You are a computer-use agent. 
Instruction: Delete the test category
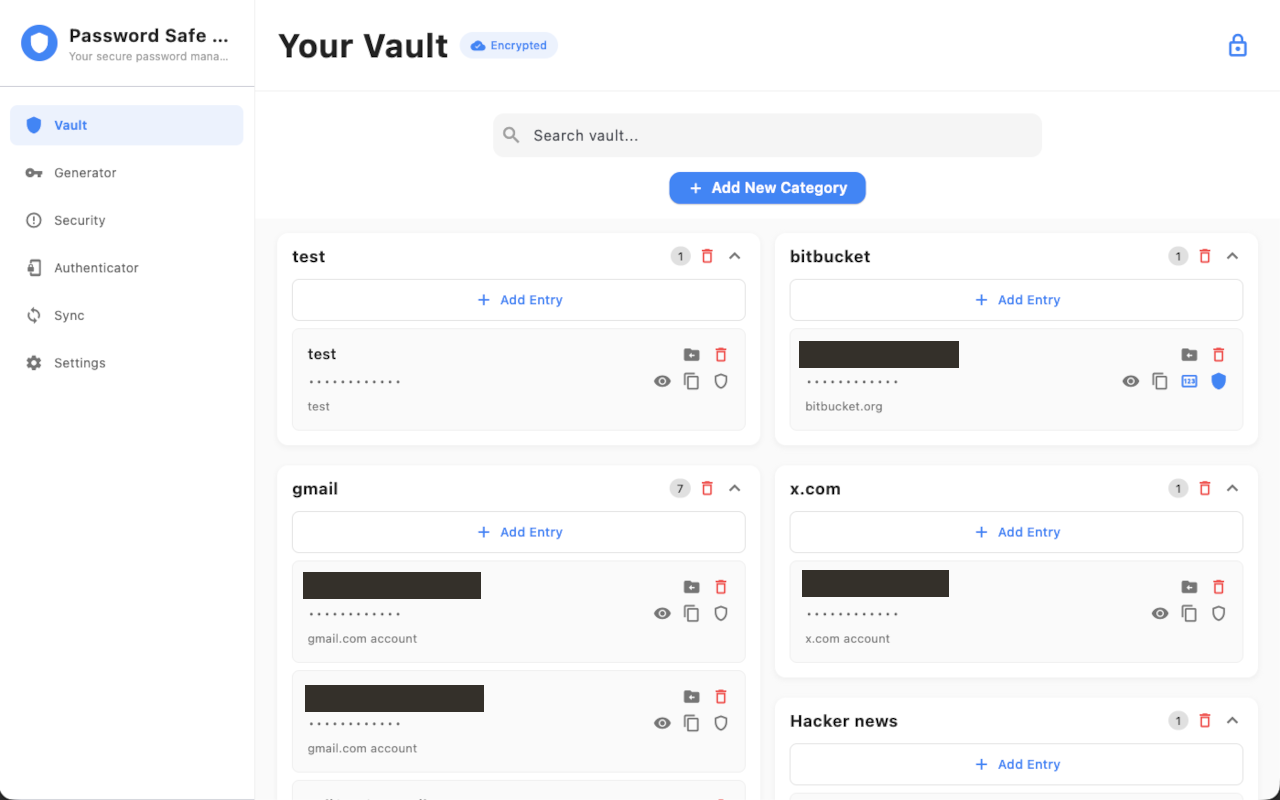coord(707,256)
